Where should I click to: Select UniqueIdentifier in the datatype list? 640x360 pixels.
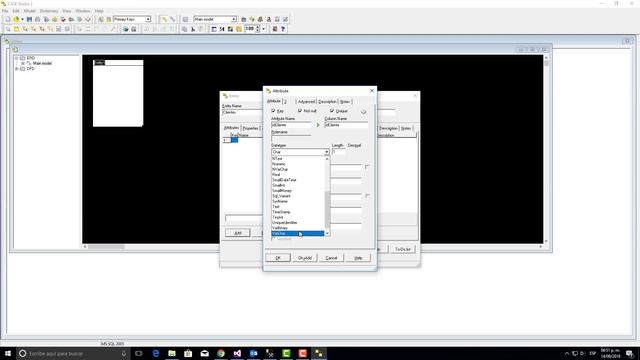point(298,222)
